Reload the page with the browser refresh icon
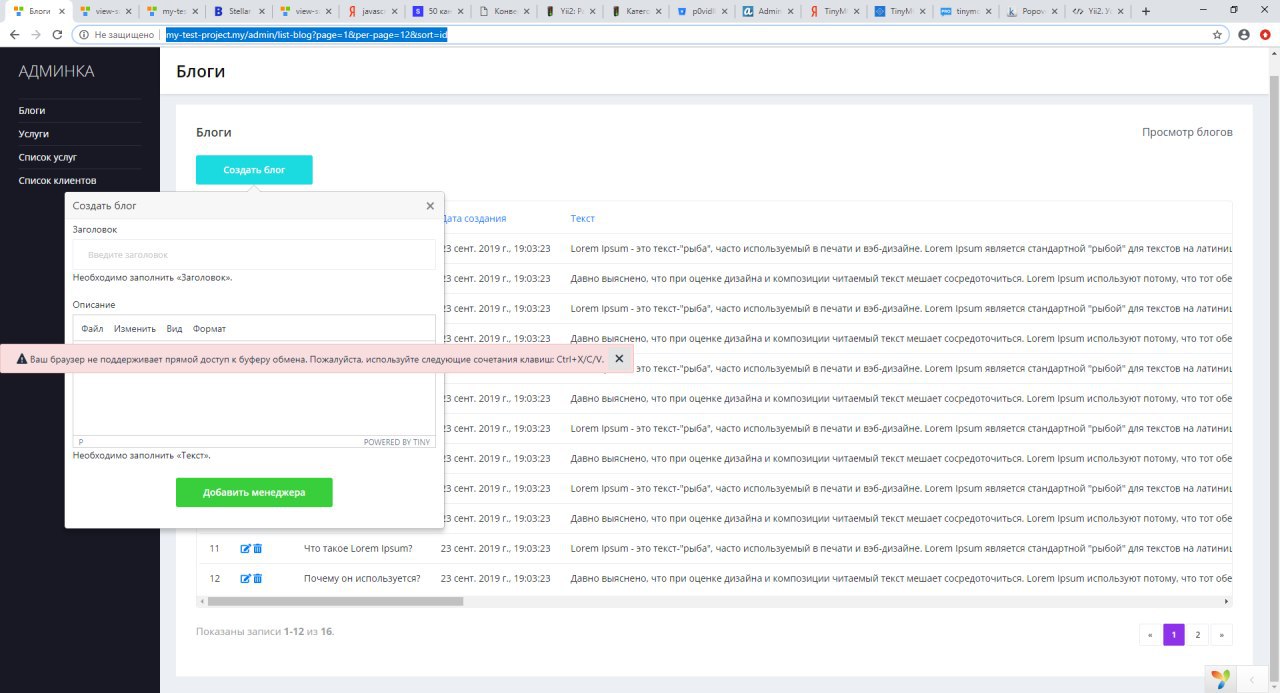Viewport: 1280px width, 693px height. [58, 34]
